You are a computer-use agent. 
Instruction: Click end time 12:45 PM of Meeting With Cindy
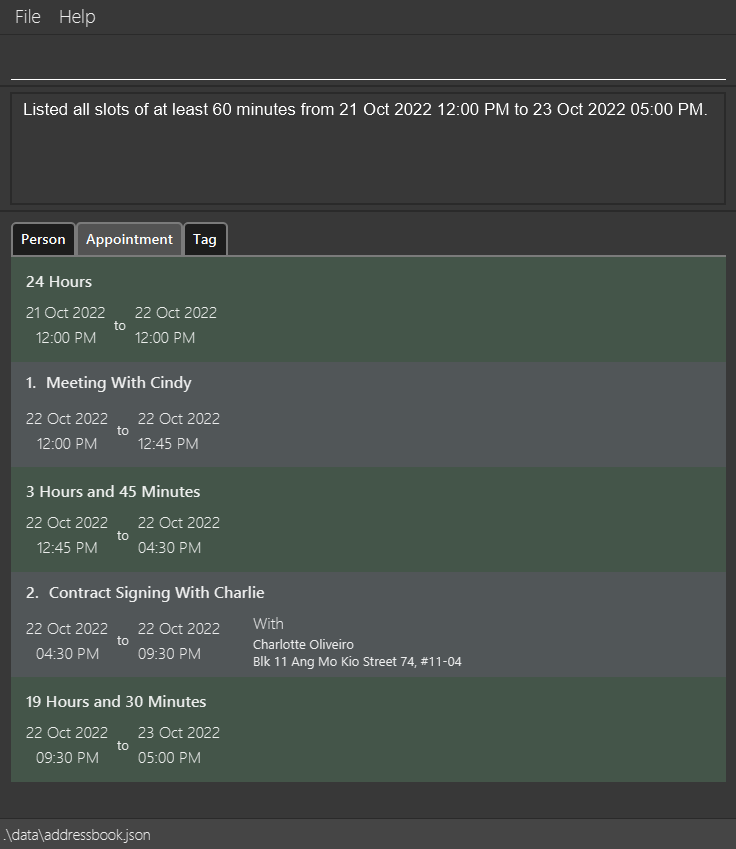[168, 443]
